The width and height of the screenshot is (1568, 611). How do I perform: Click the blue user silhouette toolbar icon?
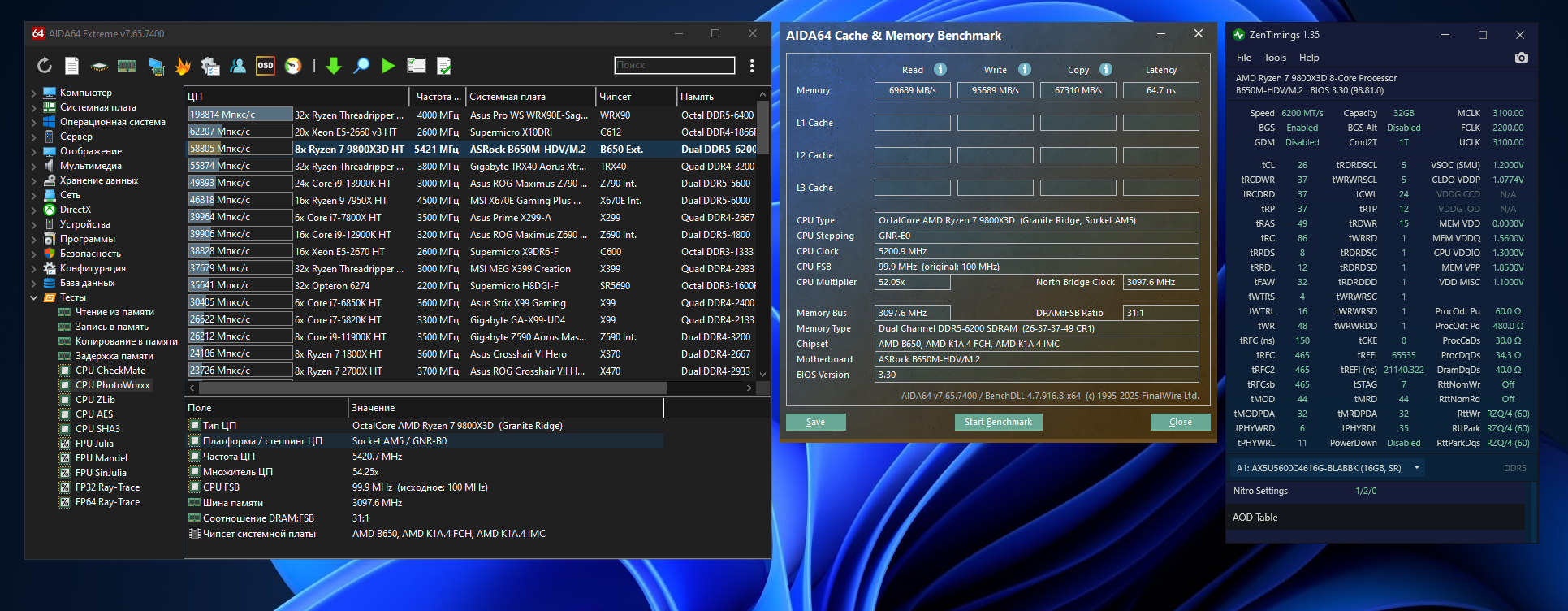[x=238, y=66]
